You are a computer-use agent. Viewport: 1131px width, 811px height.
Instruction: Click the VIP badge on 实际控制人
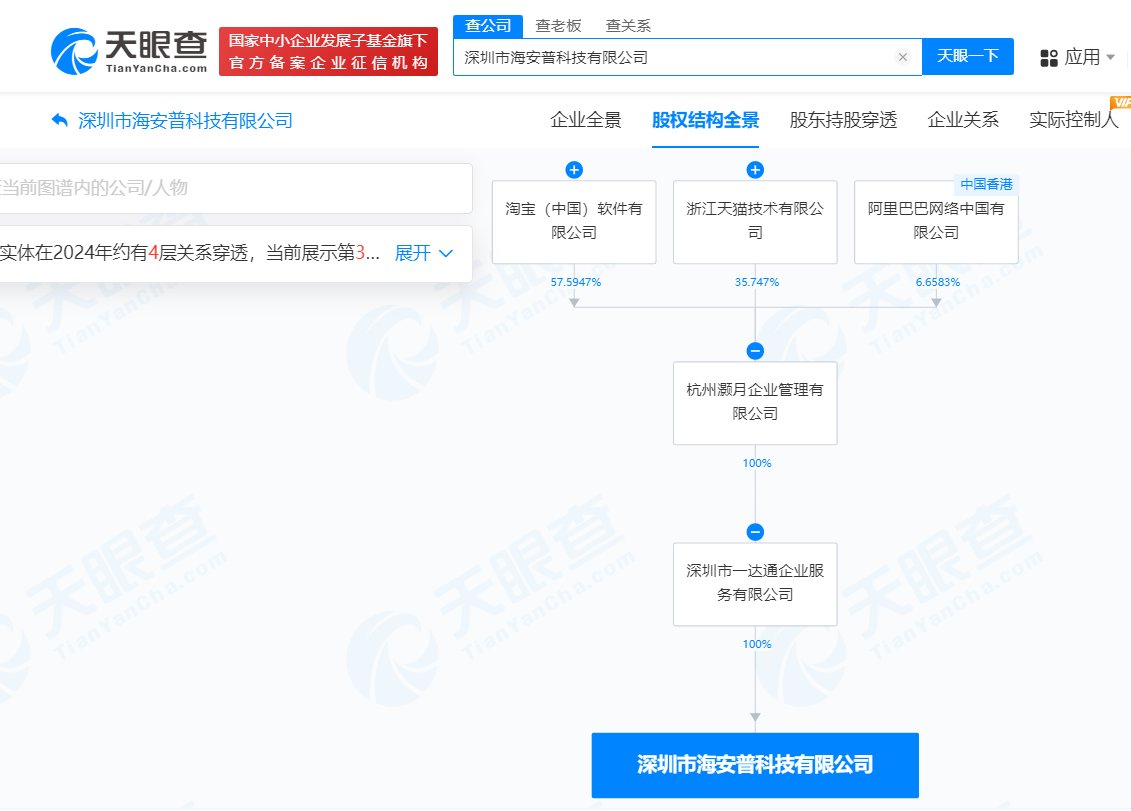coord(1121,102)
